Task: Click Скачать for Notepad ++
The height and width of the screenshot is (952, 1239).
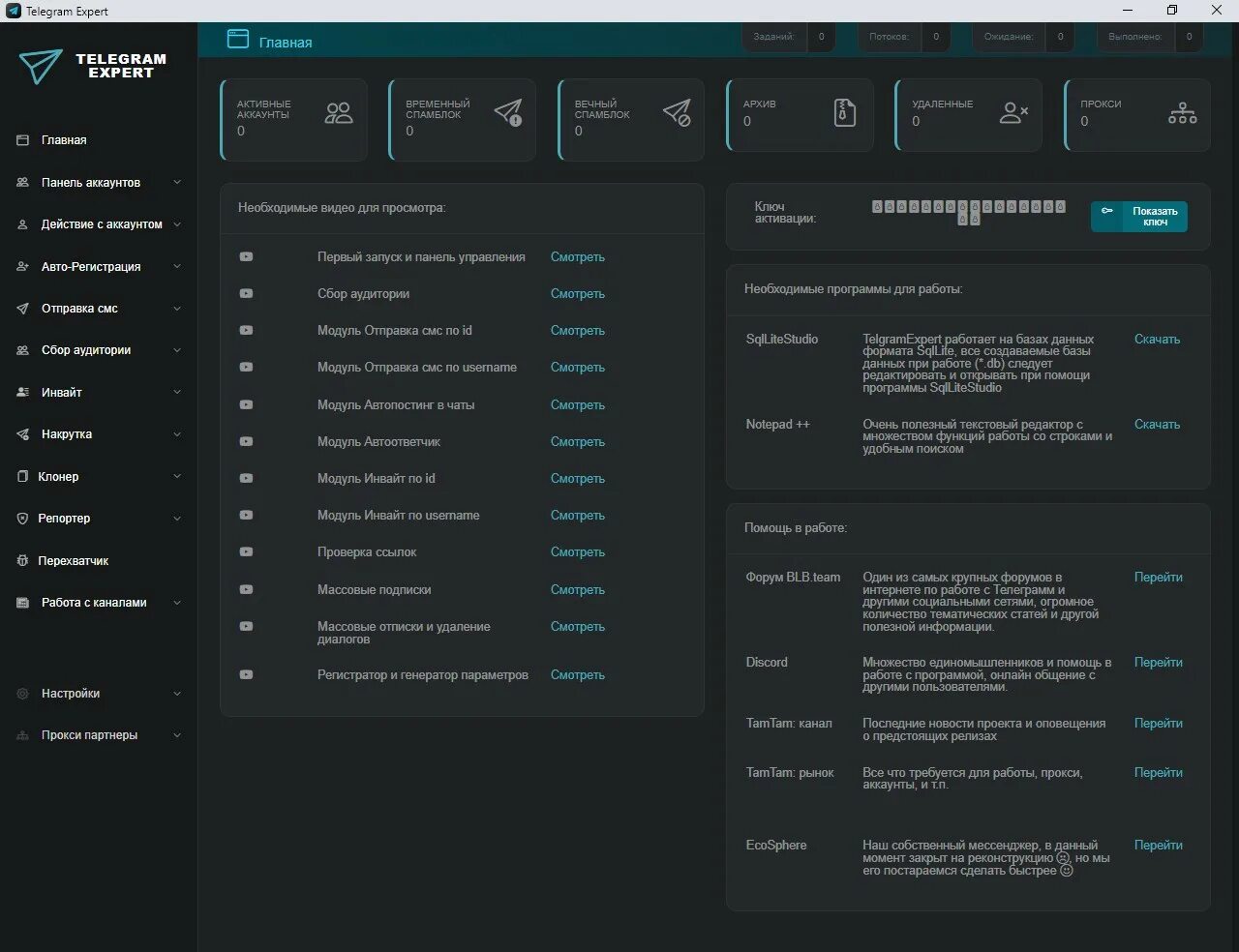Action: click(1157, 425)
